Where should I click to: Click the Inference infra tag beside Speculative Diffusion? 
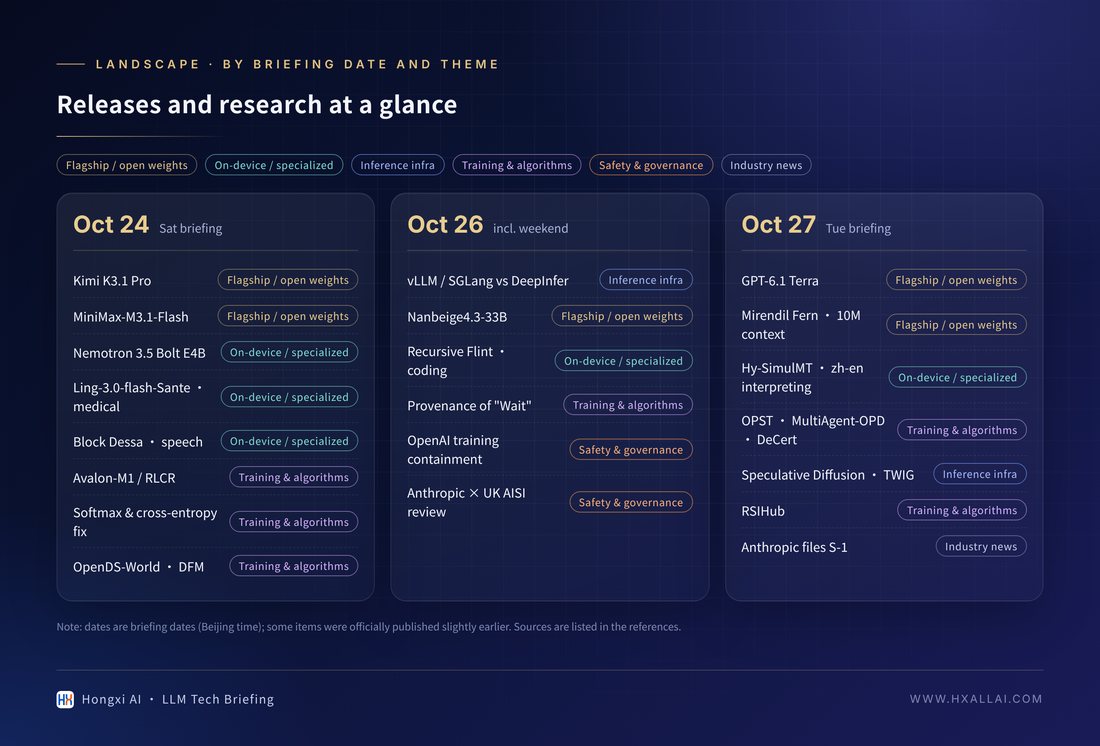coord(979,474)
